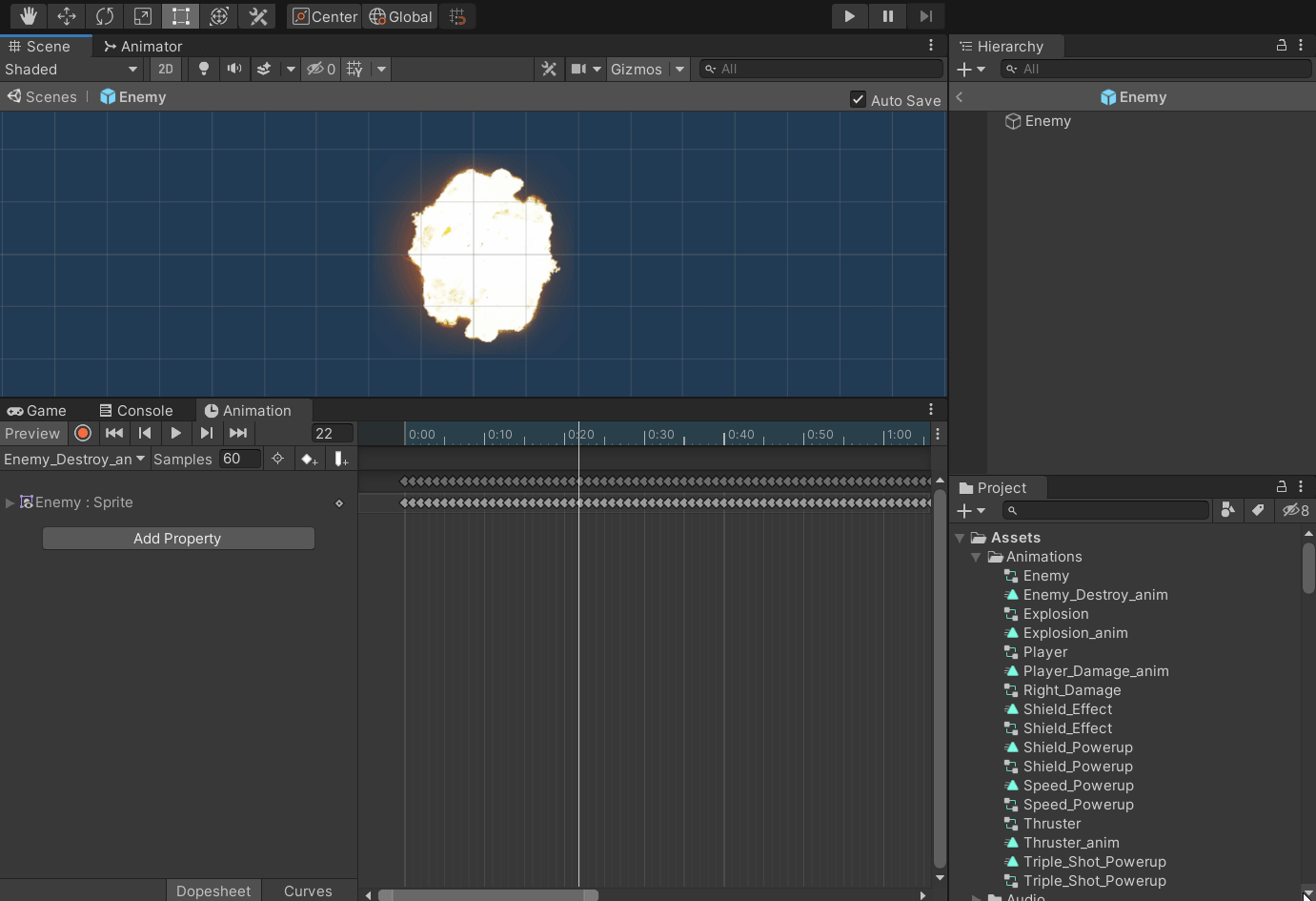Toggle scene lighting

click(203, 69)
